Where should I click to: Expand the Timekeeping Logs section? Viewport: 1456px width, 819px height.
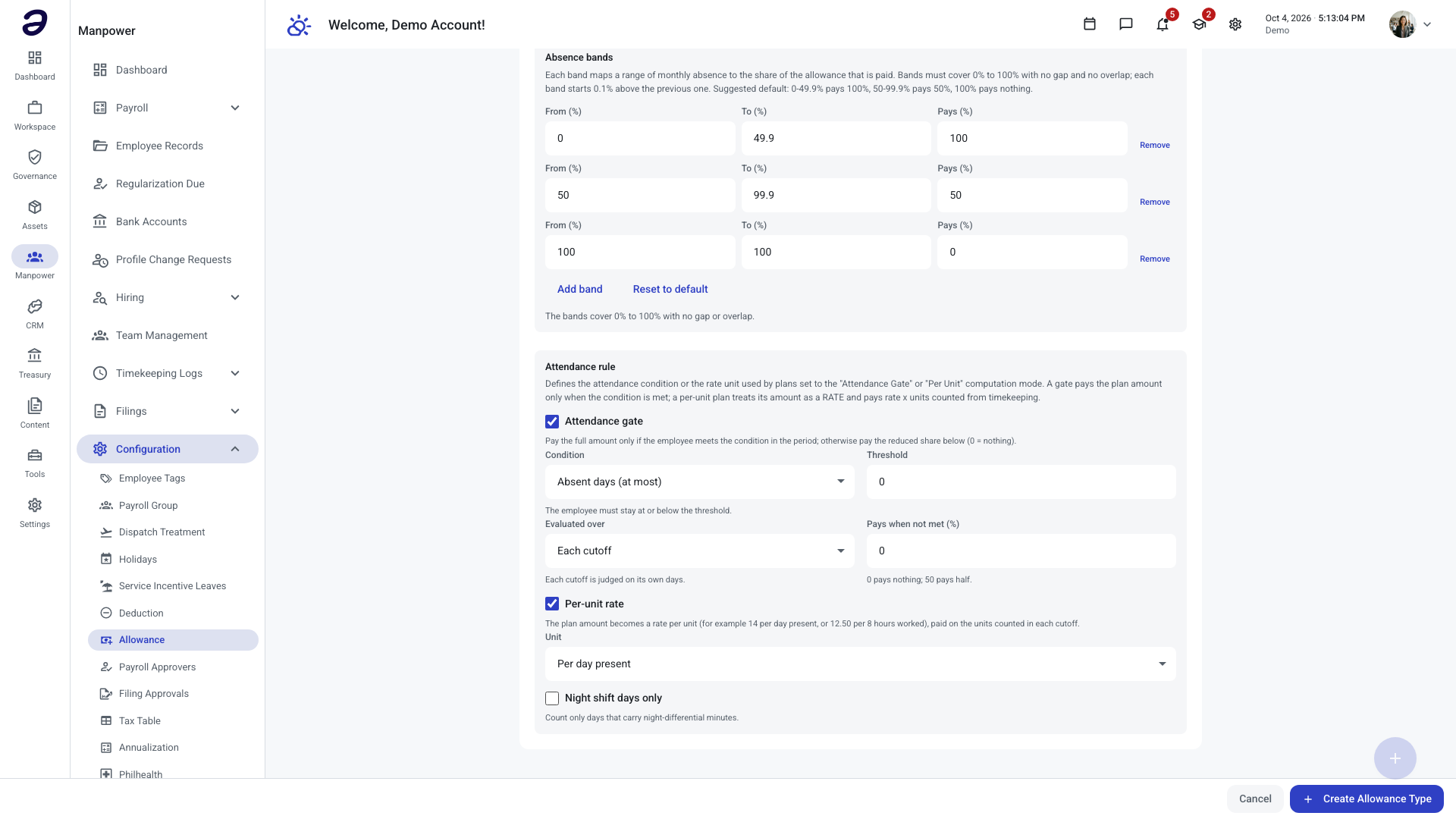[167, 373]
